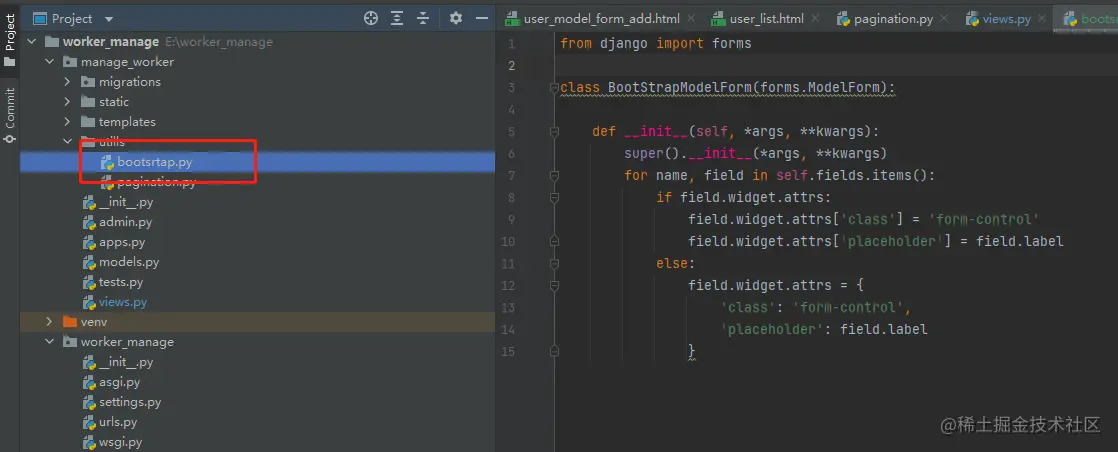
Task: Click the else keyword on line 11
Action: 672,263
